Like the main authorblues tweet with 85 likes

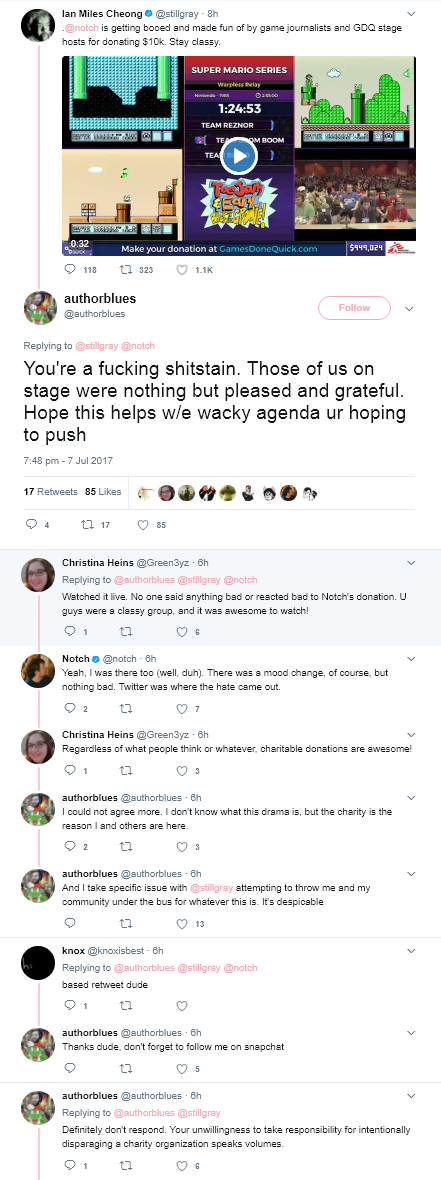click(x=143, y=525)
